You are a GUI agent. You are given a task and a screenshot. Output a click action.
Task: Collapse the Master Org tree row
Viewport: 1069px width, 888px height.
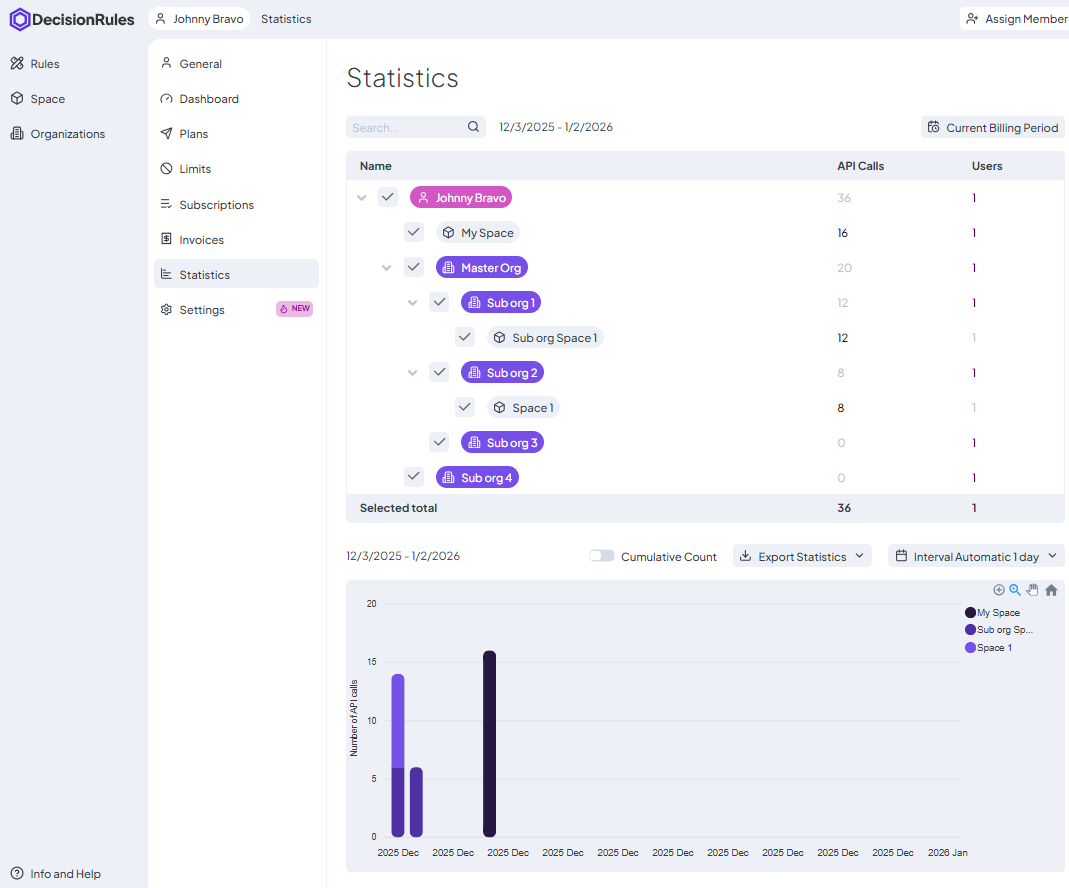pyautogui.click(x=386, y=268)
